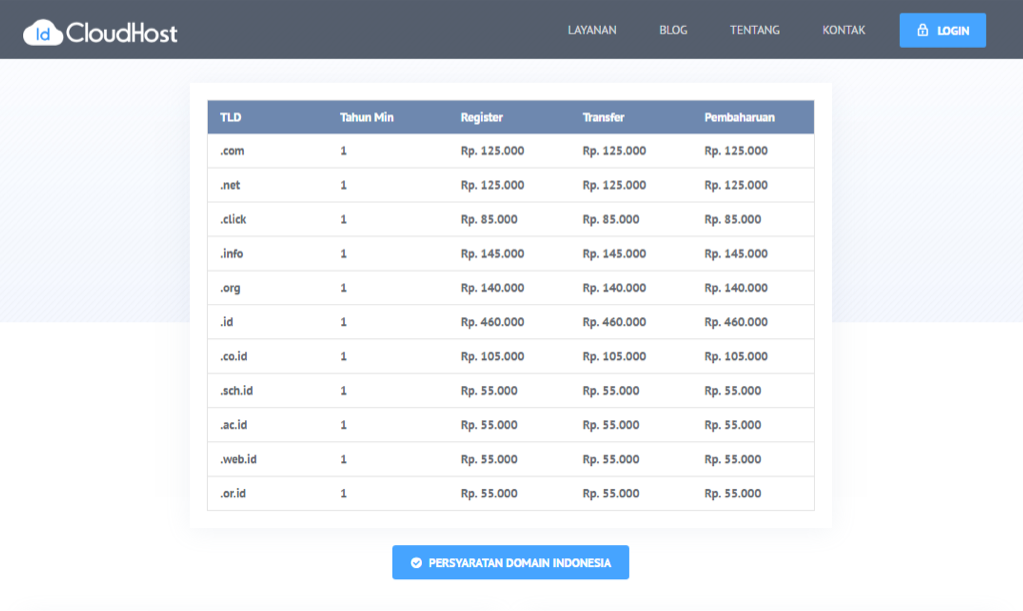
Task: Click the checkmark icon inside PERSYARATAN DOMAIN button
Action: click(x=418, y=562)
